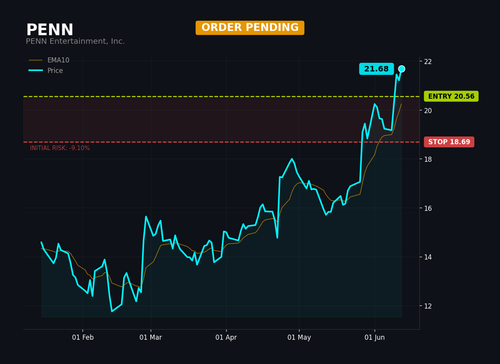Image resolution: width=500 pixels, height=364 pixels.
Task: Click the INITIAL RISK -9.10% label
Action: pyautogui.click(x=60, y=148)
